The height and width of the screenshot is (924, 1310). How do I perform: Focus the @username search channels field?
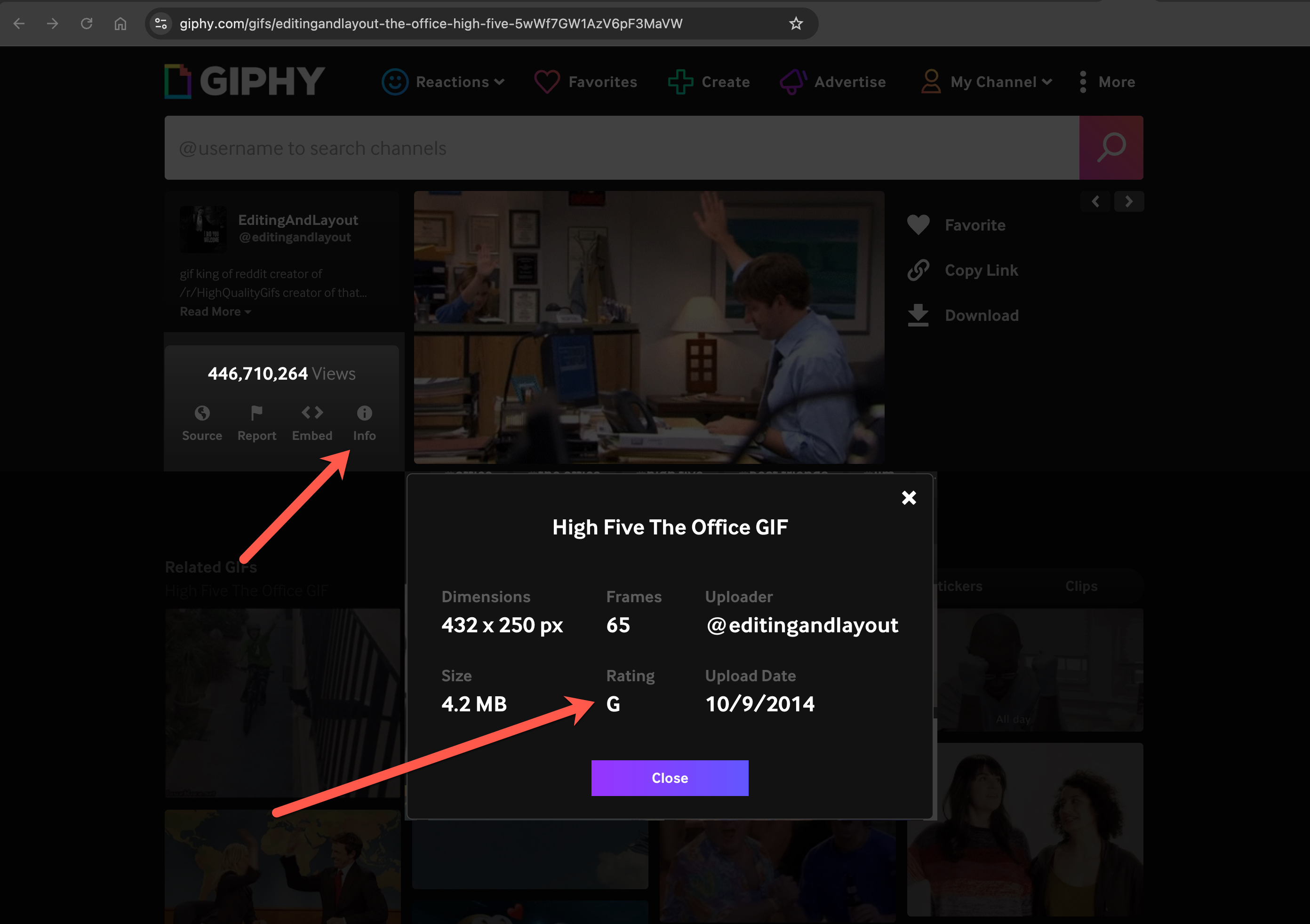tap(622, 148)
